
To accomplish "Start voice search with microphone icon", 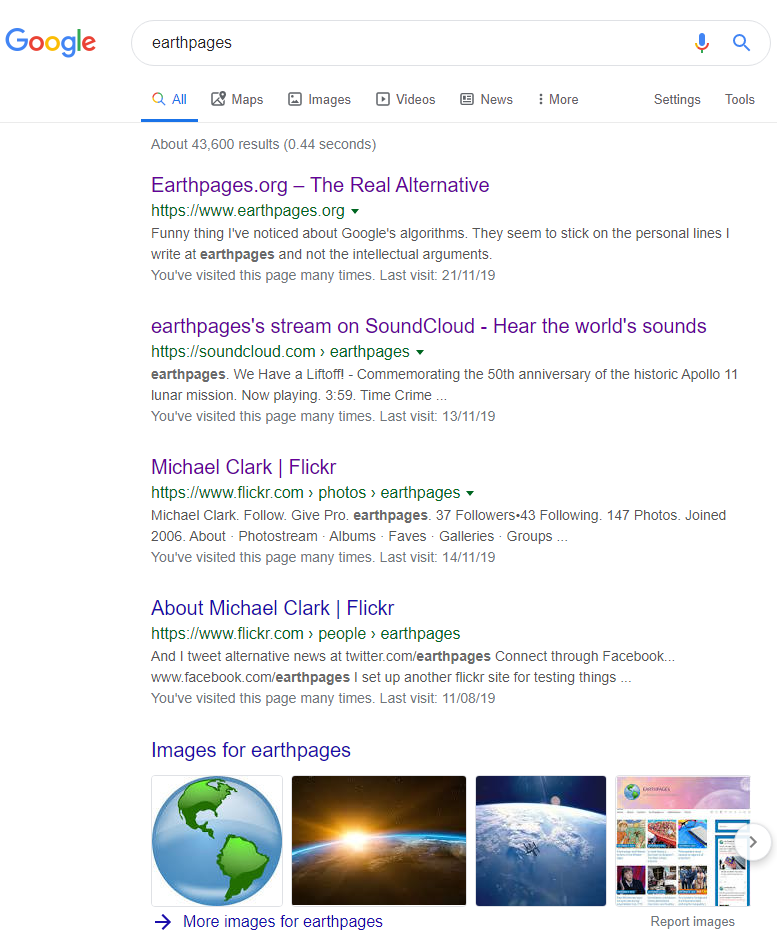I will [x=702, y=42].
